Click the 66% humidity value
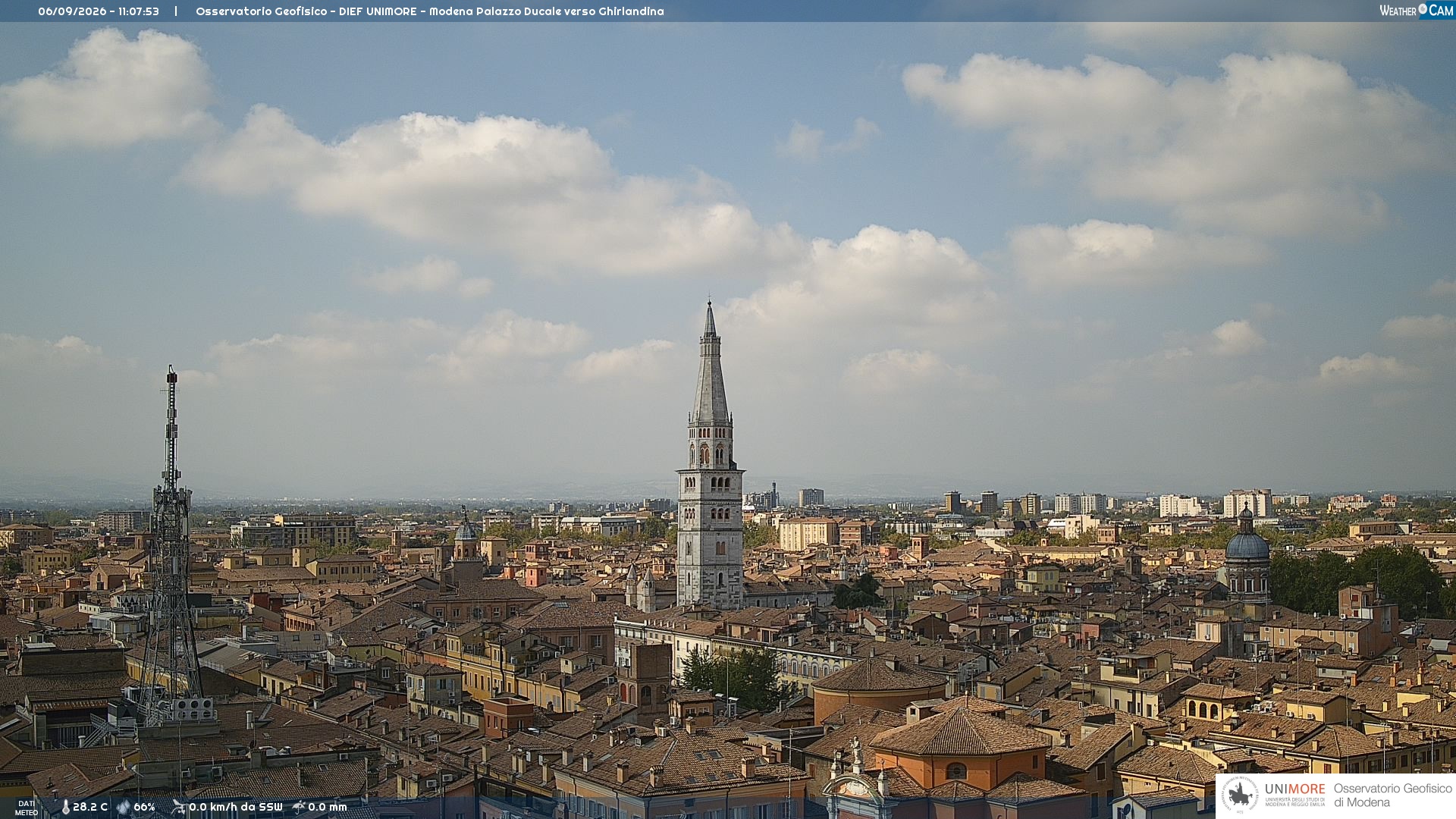Image resolution: width=1456 pixels, height=819 pixels. click(144, 807)
